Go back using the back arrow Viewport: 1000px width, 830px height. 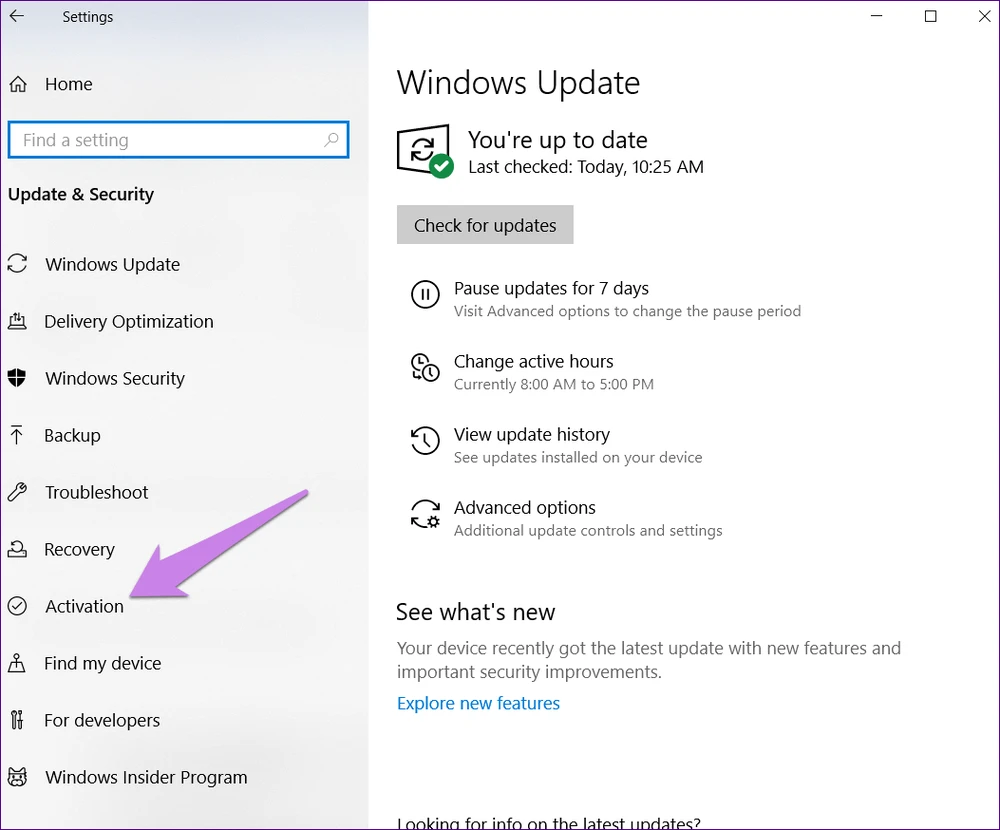17,17
